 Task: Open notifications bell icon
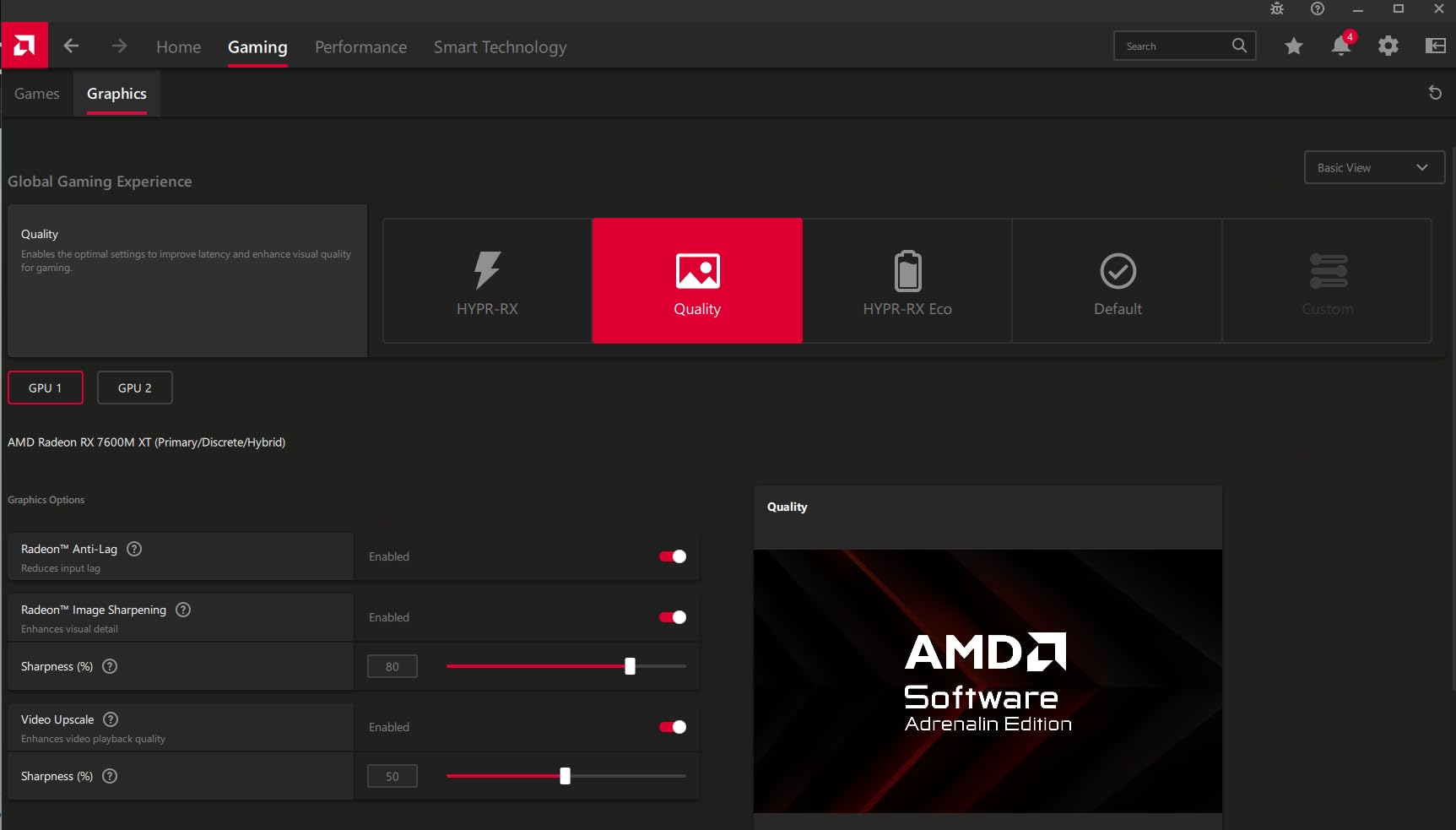click(1341, 46)
